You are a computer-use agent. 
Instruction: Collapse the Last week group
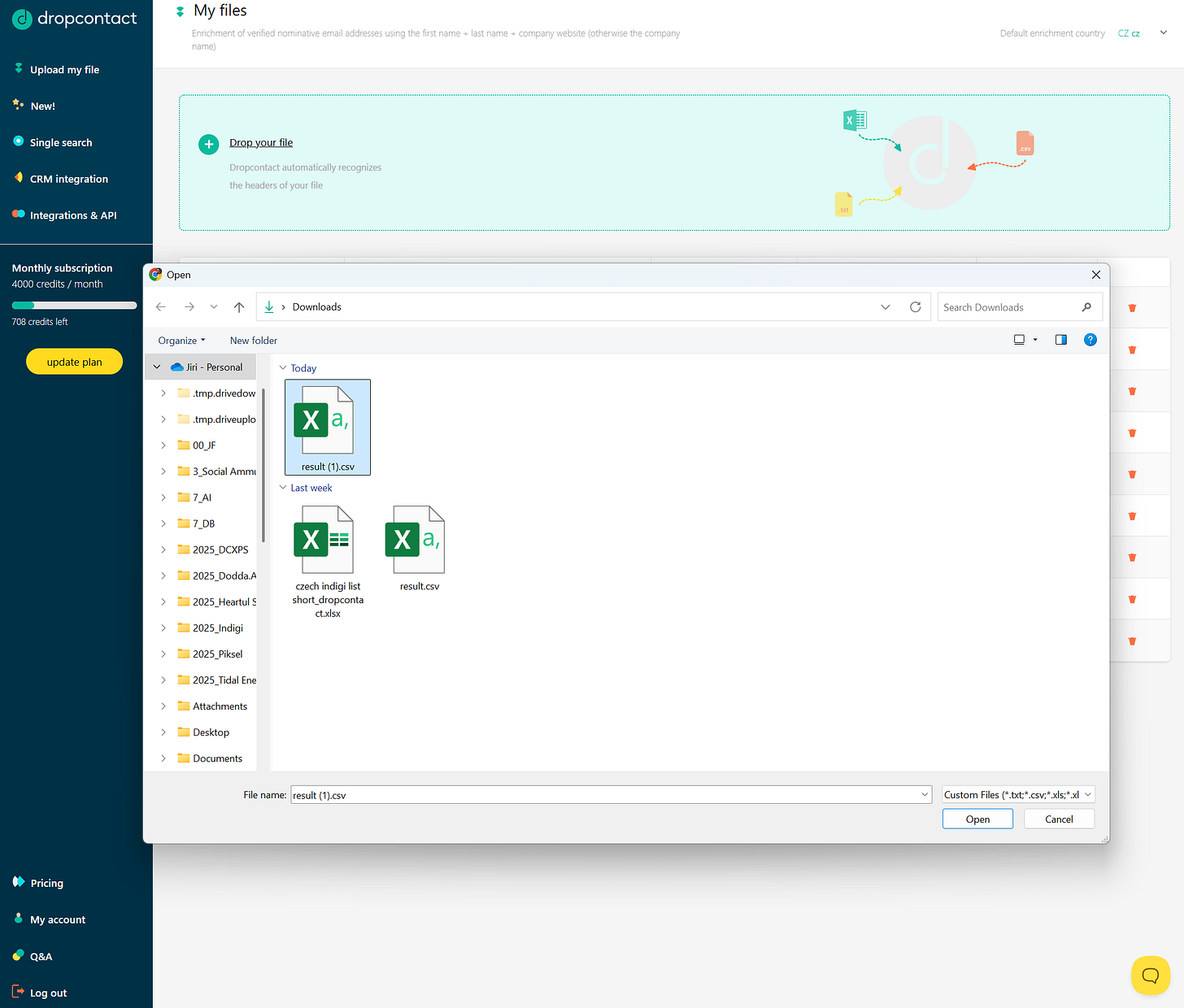283,488
